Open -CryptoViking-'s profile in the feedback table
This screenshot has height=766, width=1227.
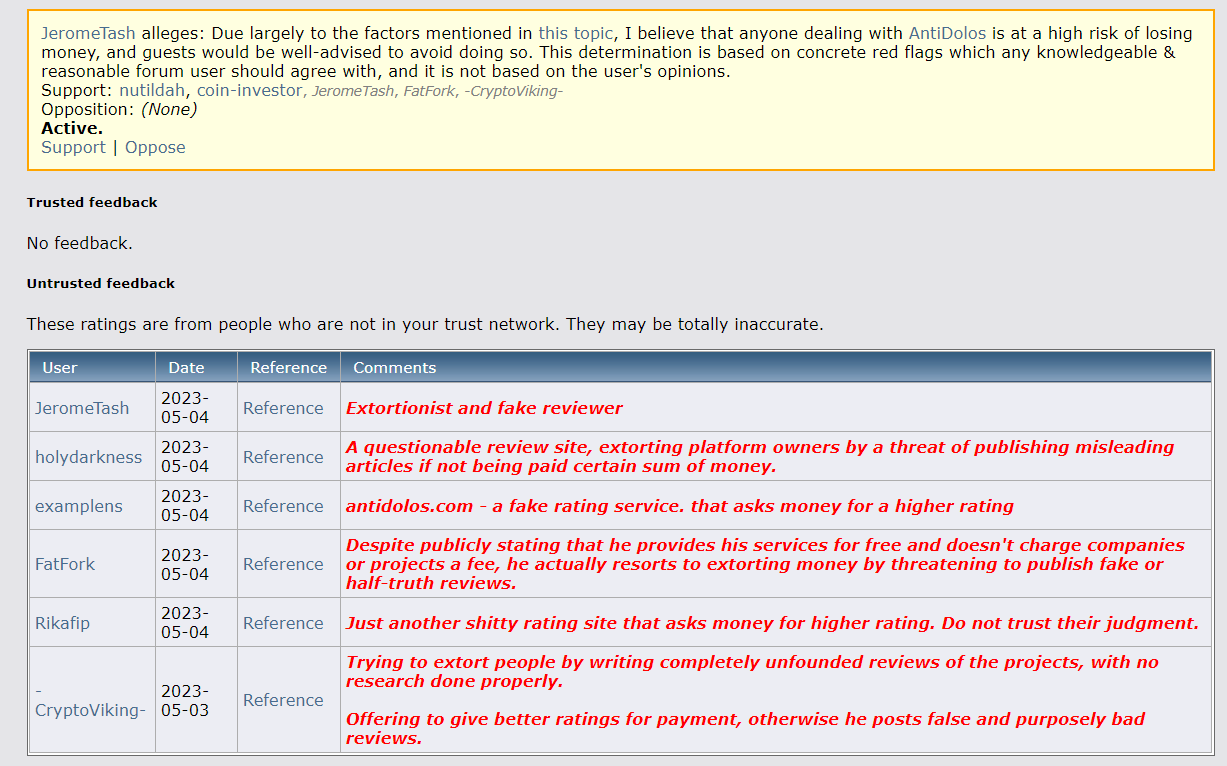(x=90, y=700)
